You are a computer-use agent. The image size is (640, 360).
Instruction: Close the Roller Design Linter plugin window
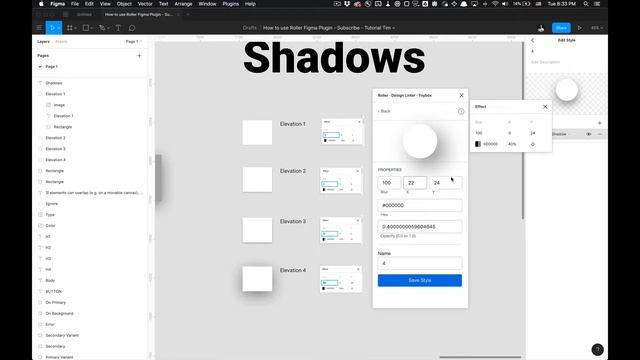[461, 95]
